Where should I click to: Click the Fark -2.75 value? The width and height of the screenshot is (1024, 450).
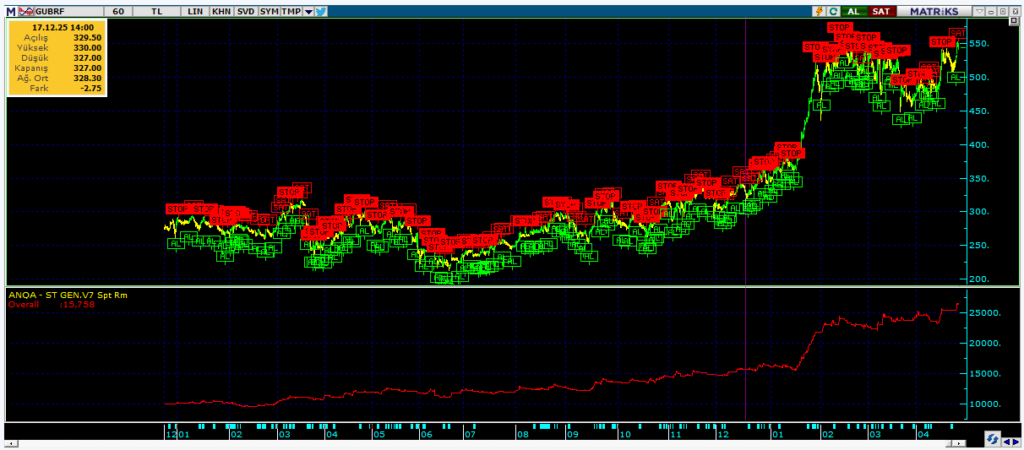[91, 88]
